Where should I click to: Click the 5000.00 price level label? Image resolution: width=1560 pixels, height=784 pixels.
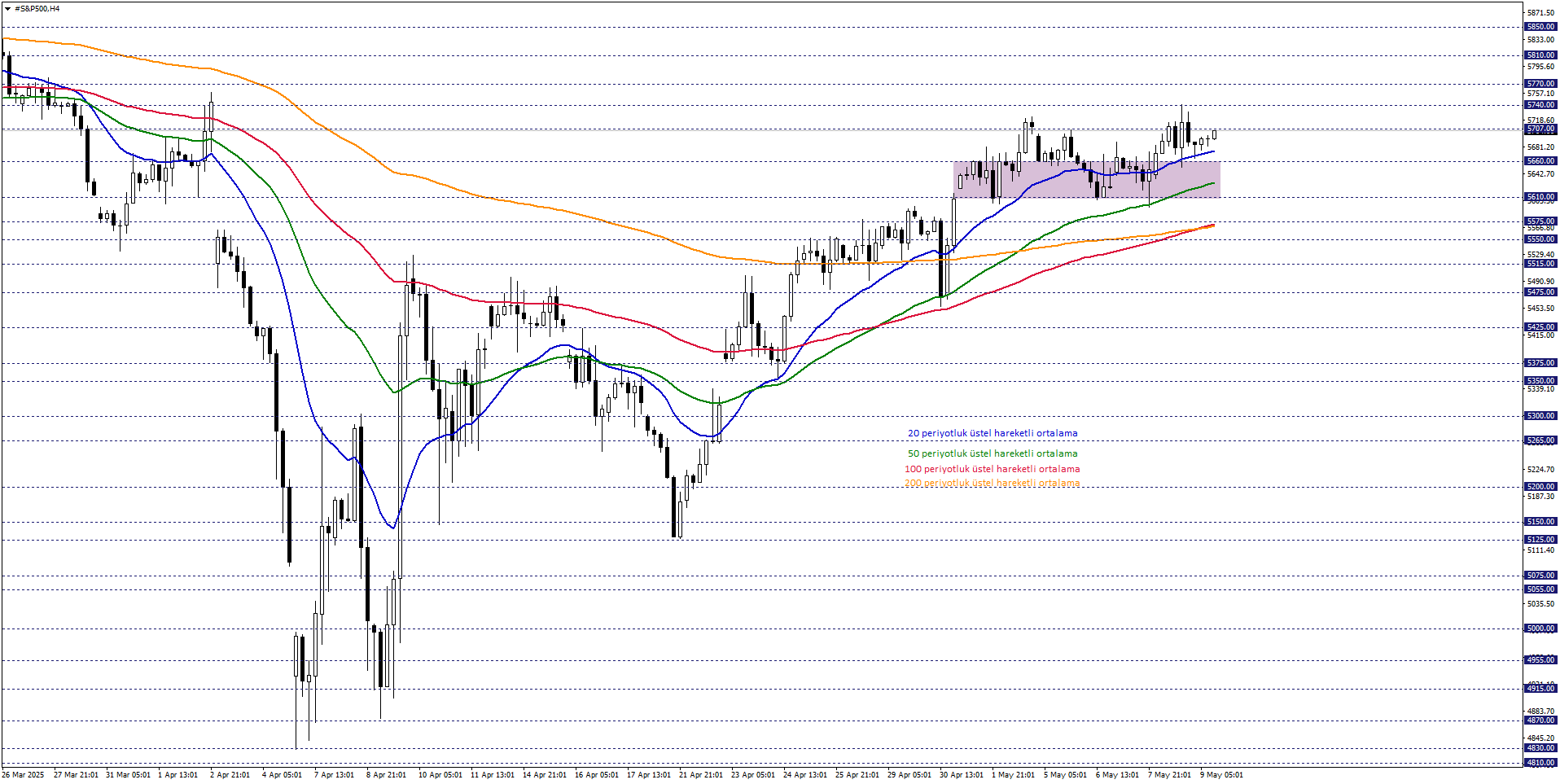pyautogui.click(x=1540, y=629)
